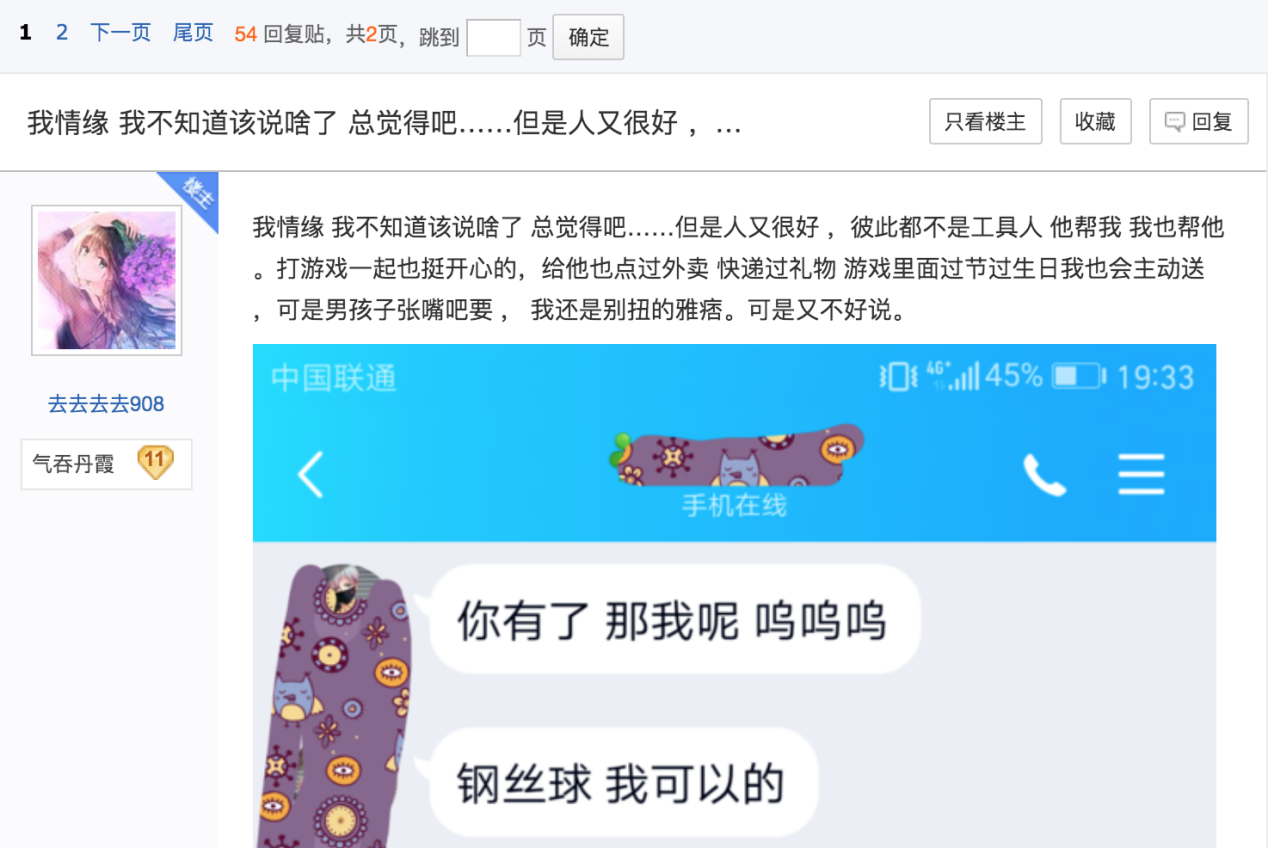
Task: Open poster's anime avatar image
Action: [106, 280]
